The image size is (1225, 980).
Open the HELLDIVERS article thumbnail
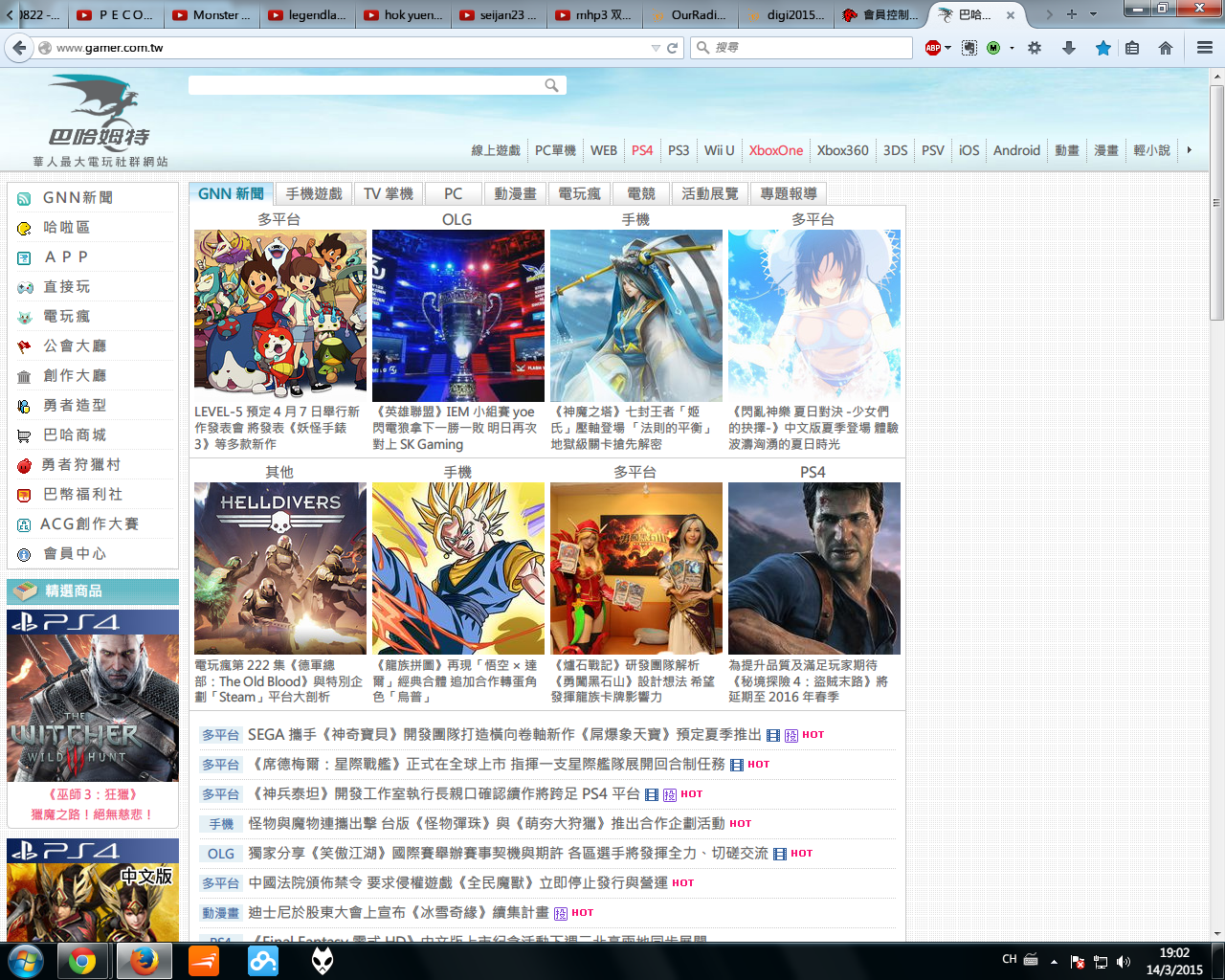tap(280, 568)
